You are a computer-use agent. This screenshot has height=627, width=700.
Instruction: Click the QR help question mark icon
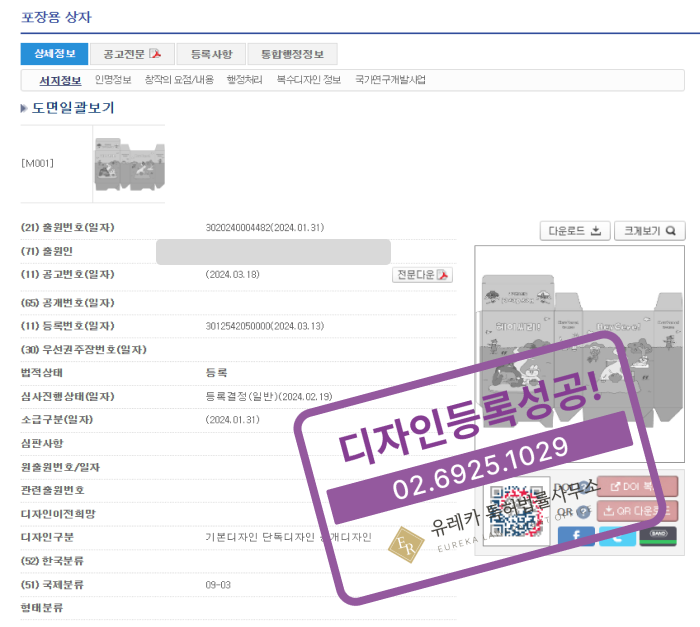click(x=582, y=512)
